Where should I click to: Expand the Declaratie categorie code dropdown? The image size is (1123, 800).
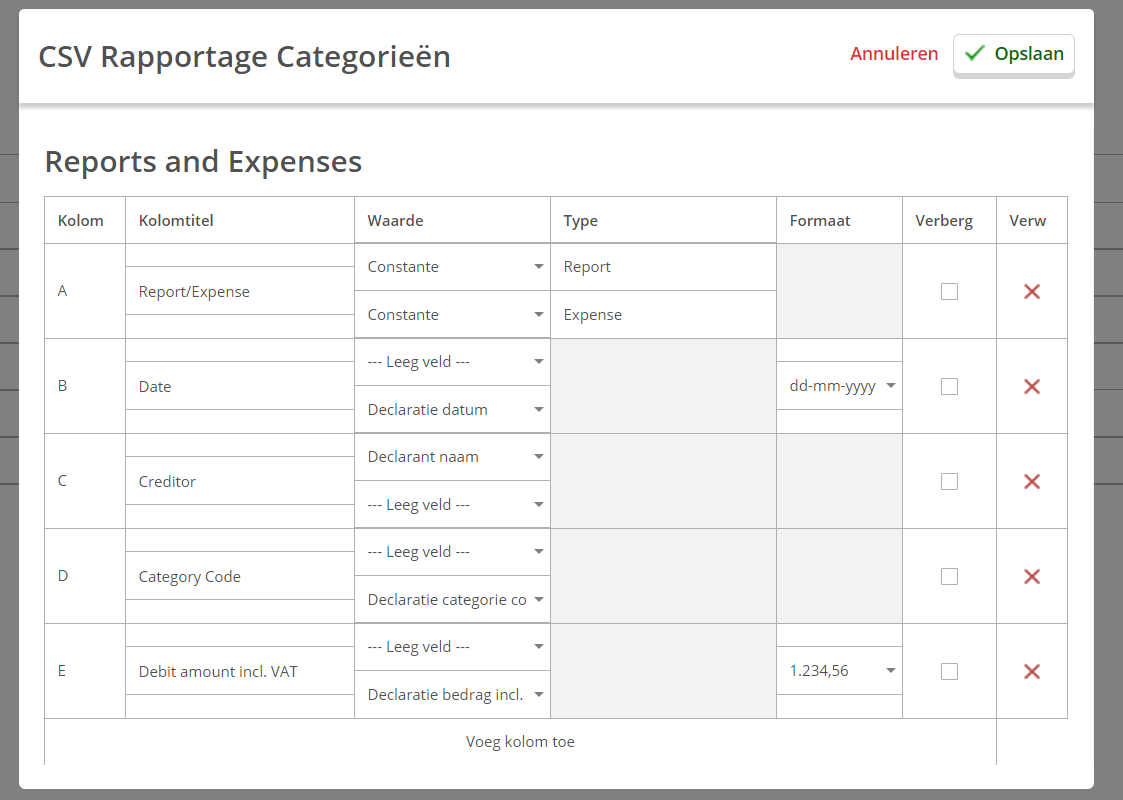tap(452, 600)
